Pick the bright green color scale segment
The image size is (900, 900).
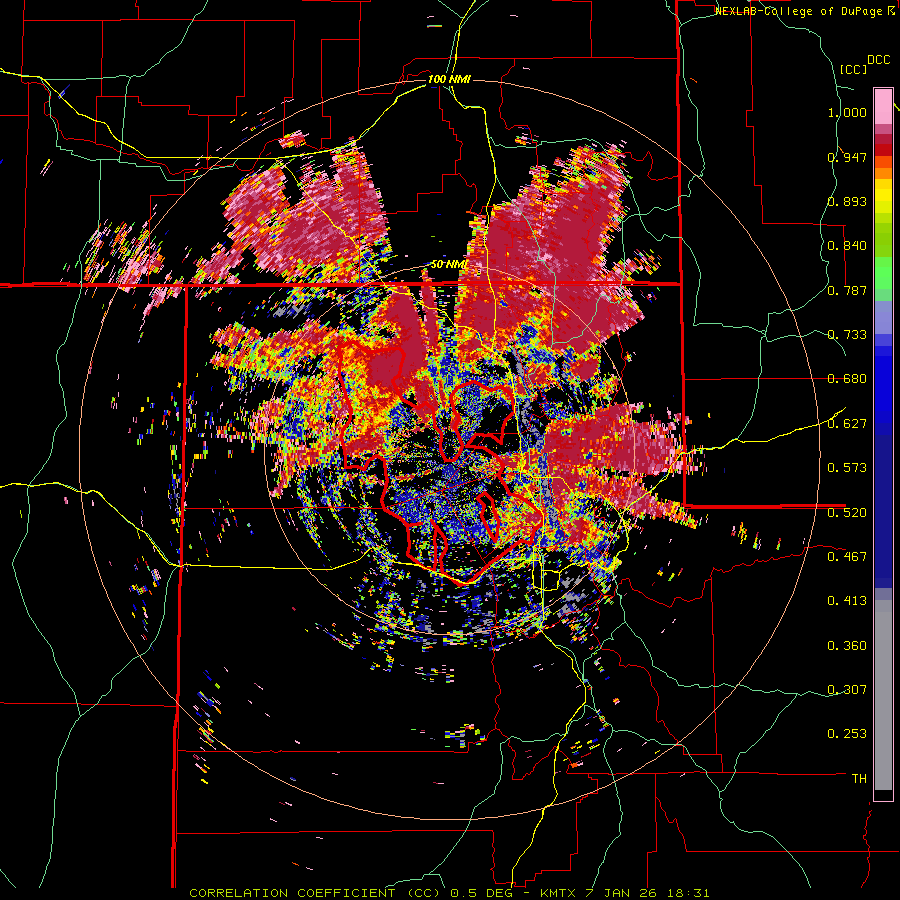point(883,273)
